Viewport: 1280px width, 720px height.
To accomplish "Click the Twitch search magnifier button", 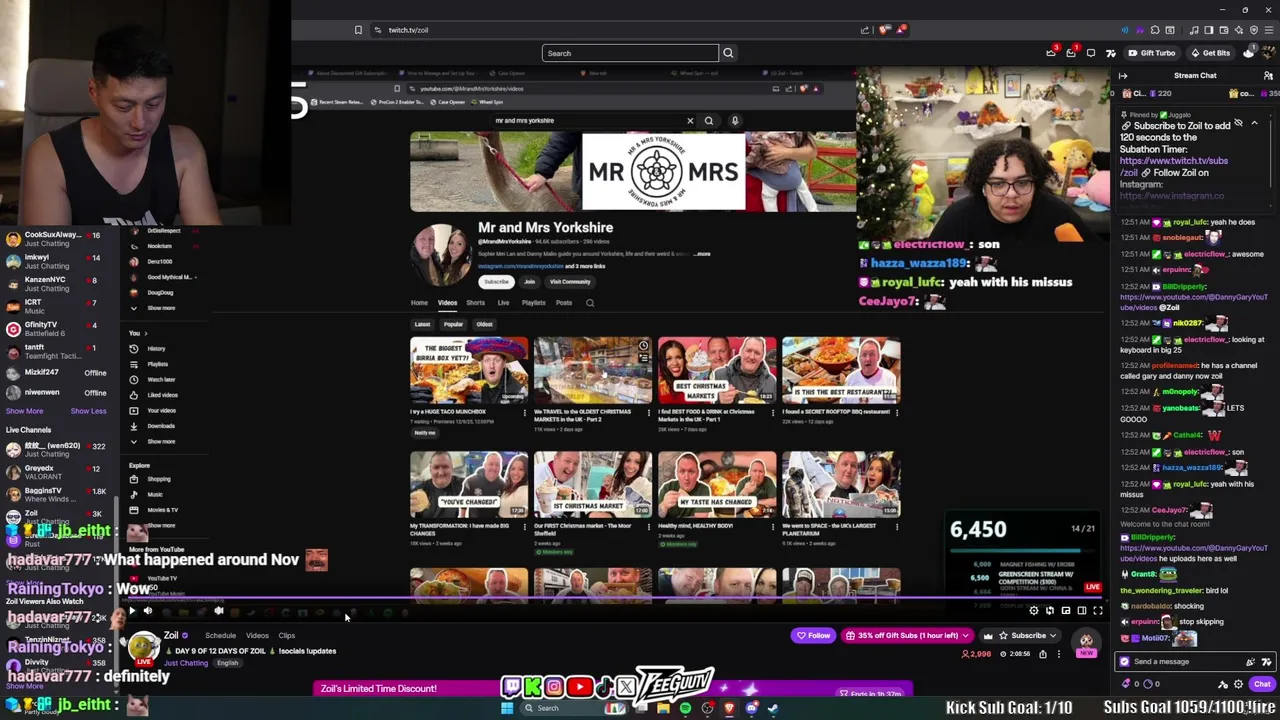I will [728, 53].
